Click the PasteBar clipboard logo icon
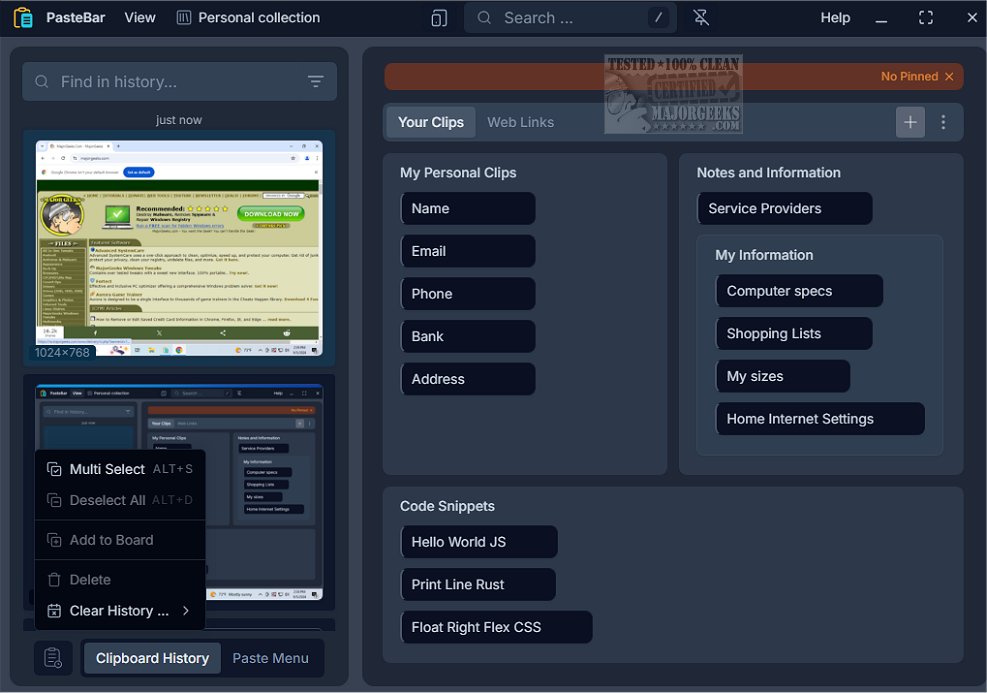The image size is (987, 693). coord(23,18)
